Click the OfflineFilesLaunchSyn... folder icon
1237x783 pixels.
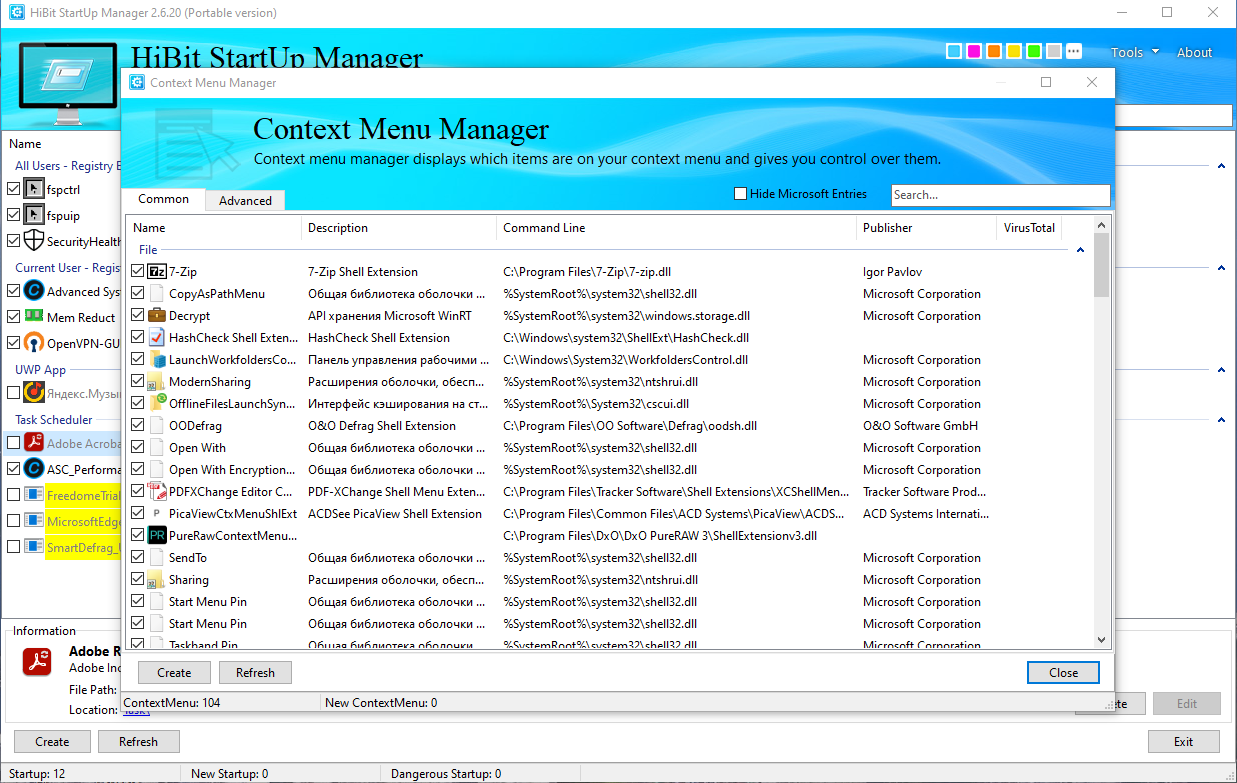pyautogui.click(x=157, y=404)
